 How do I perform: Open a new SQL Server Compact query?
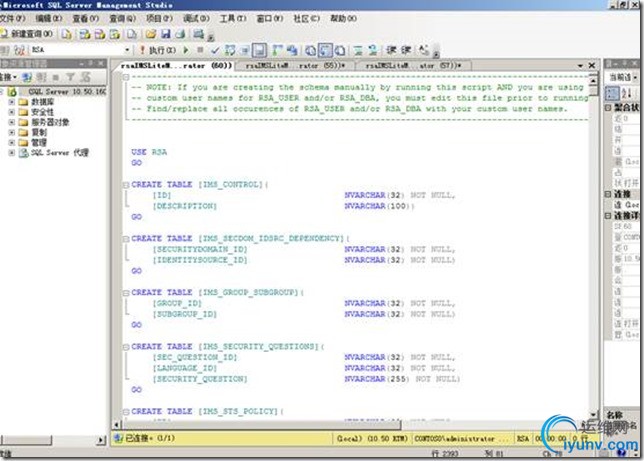(x=132, y=34)
